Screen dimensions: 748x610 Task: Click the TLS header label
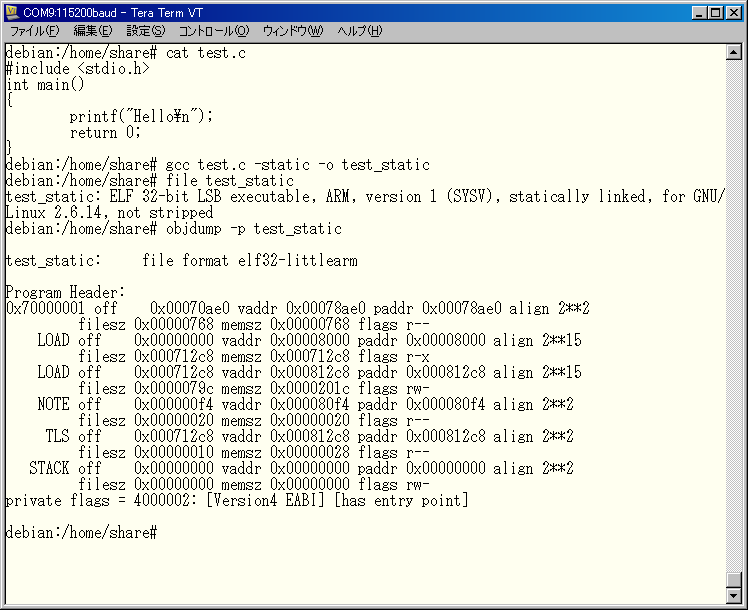click(57, 436)
